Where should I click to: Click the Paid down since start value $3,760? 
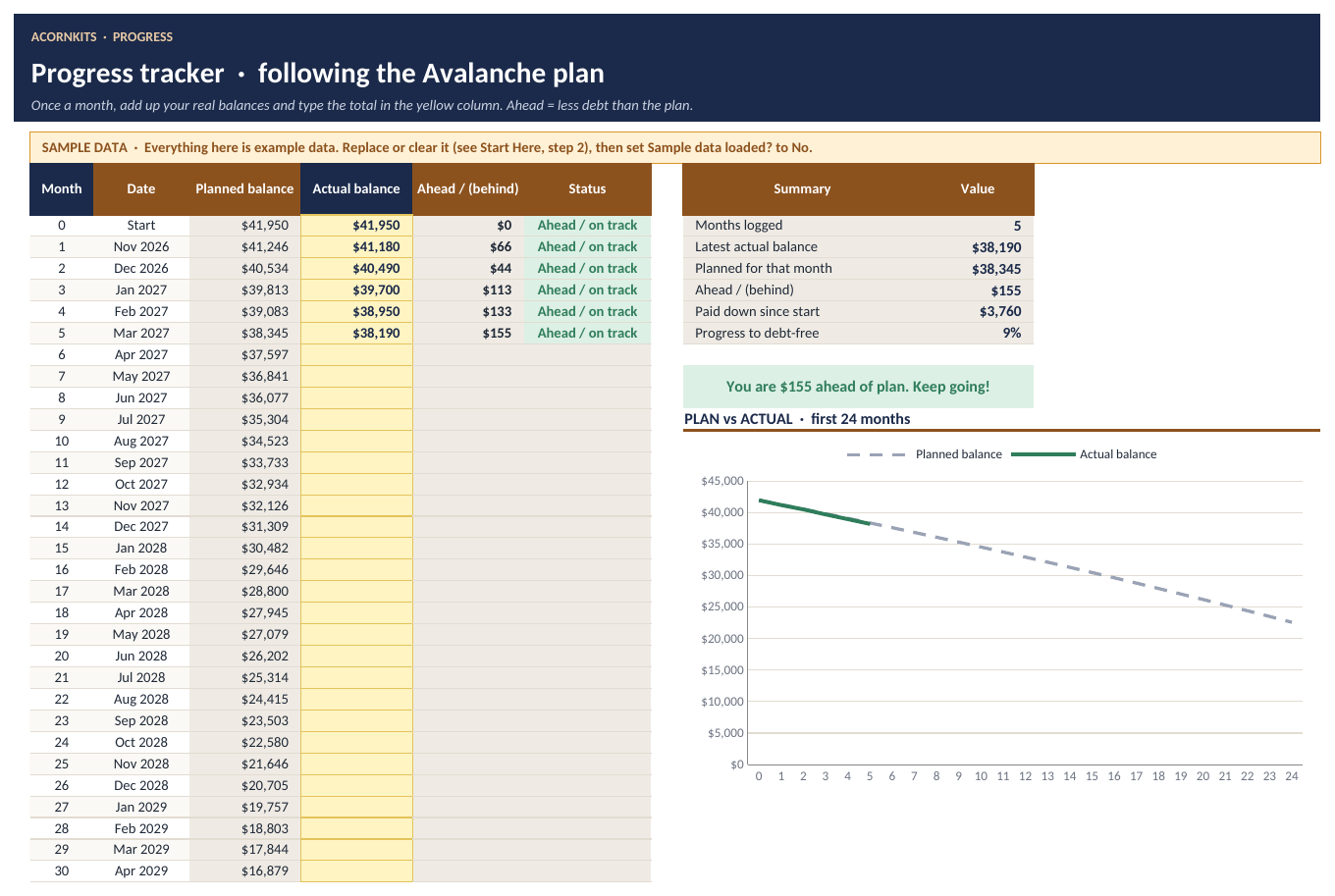point(978,312)
